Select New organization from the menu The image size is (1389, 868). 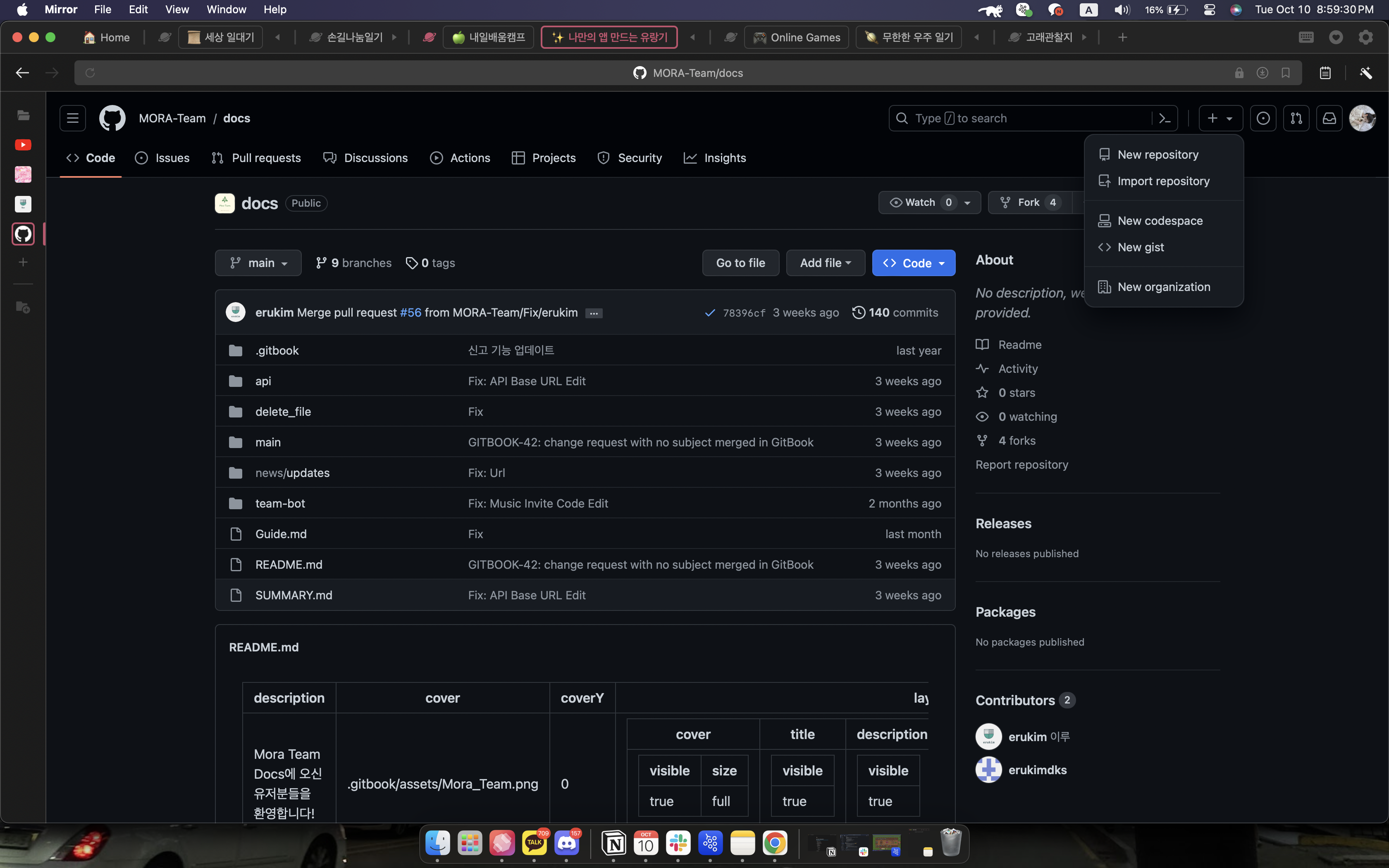[1163, 286]
